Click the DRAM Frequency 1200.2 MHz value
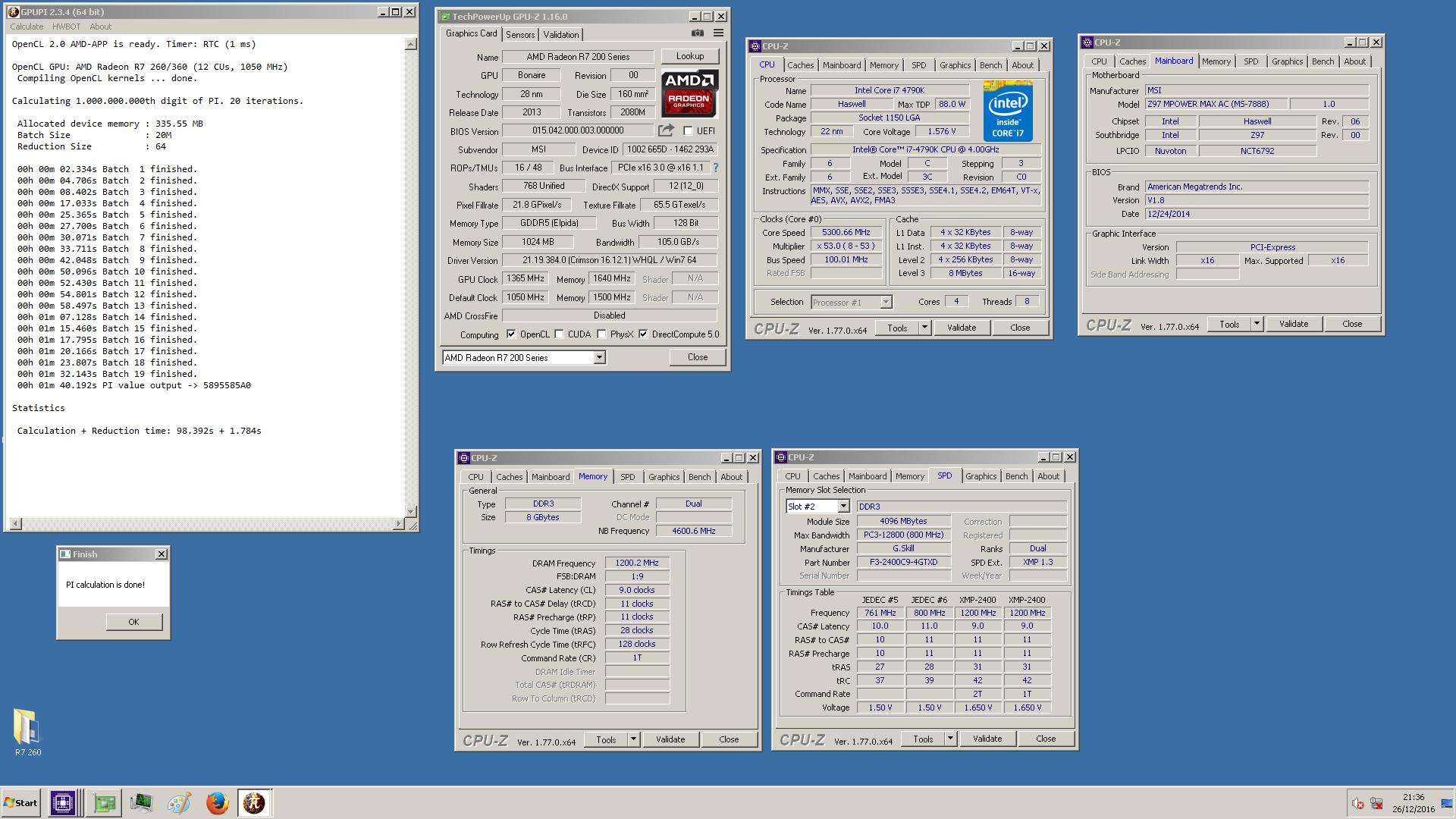Viewport: 1456px width, 819px height. (x=636, y=563)
